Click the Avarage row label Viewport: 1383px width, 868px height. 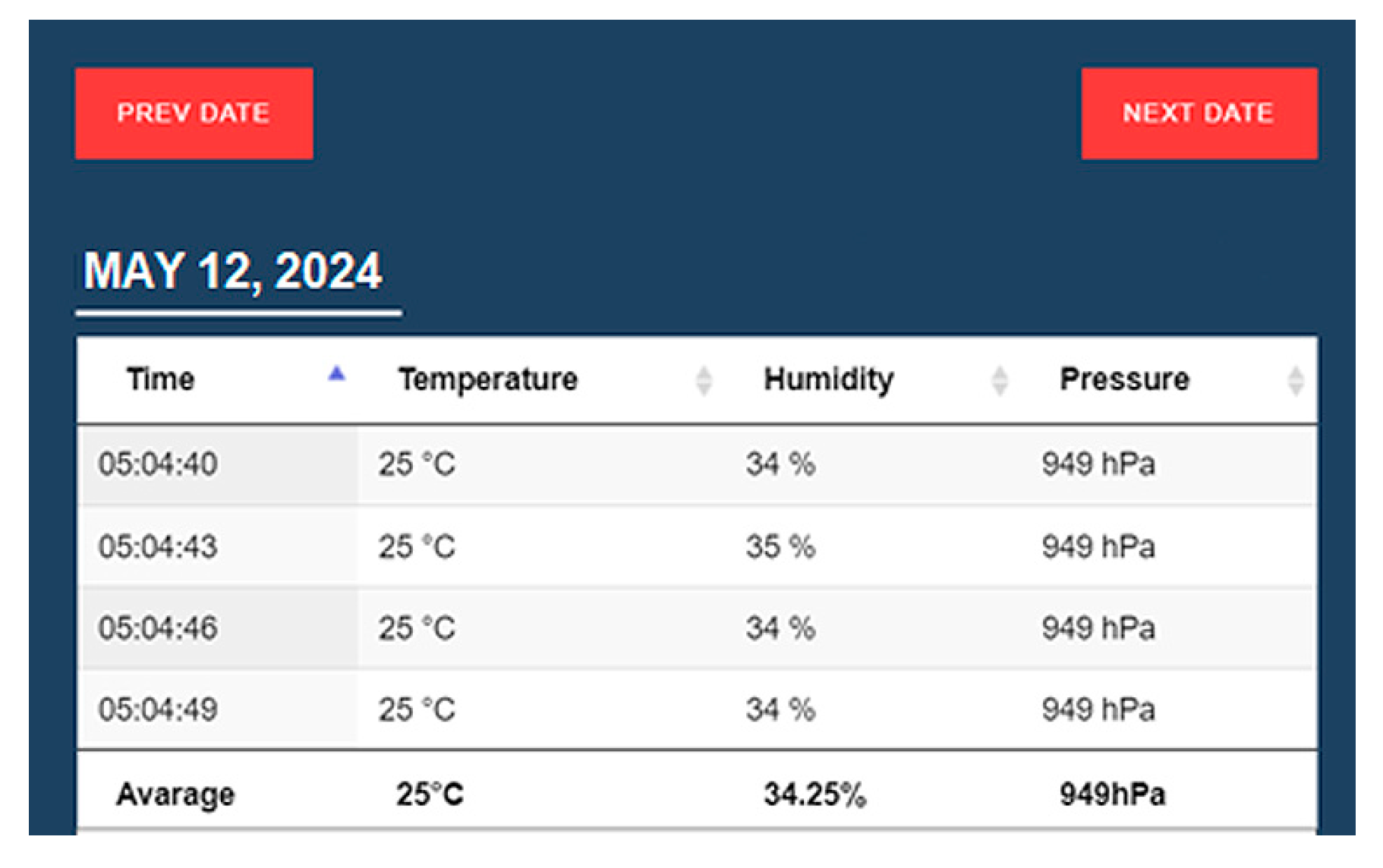point(175,794)
